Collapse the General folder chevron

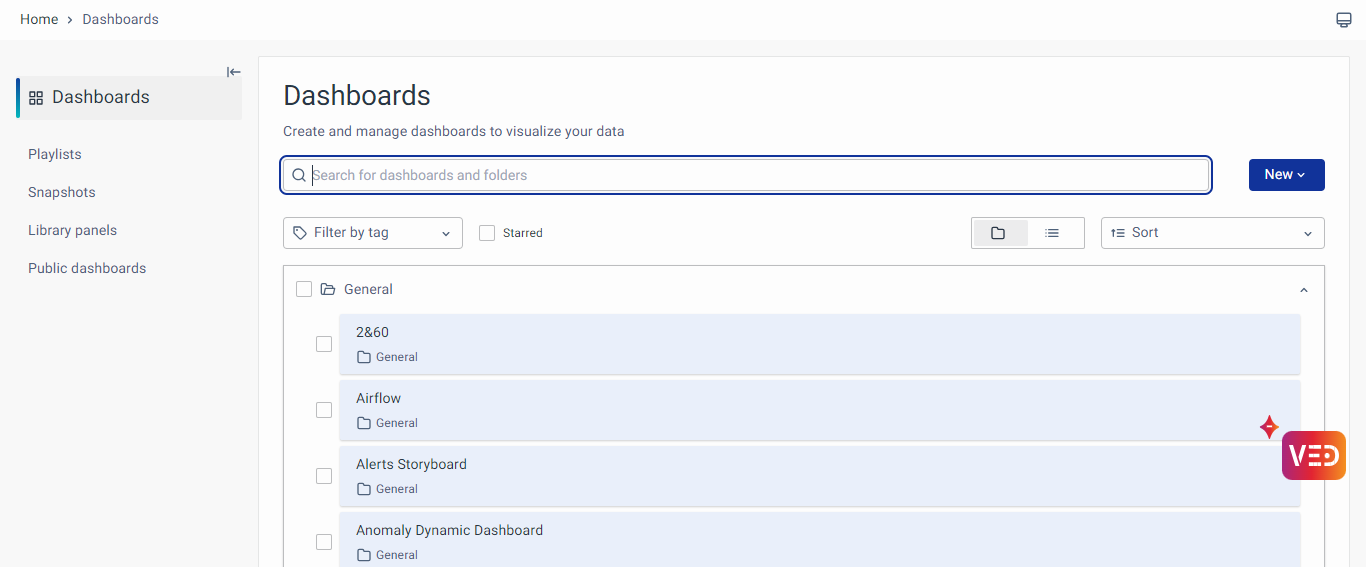point(1303,290)
